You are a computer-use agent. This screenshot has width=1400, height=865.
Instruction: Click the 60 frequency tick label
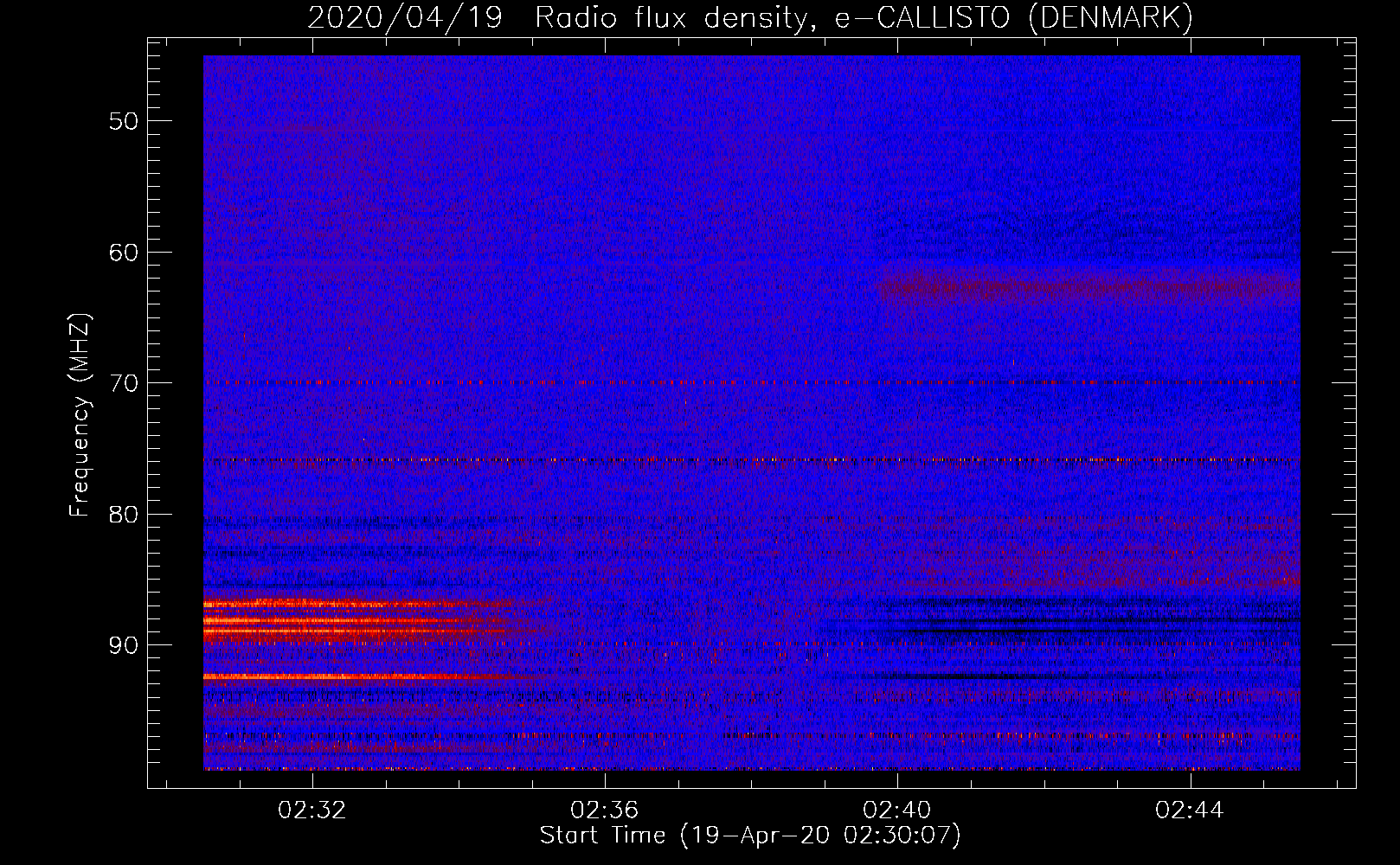coord(124,253)
